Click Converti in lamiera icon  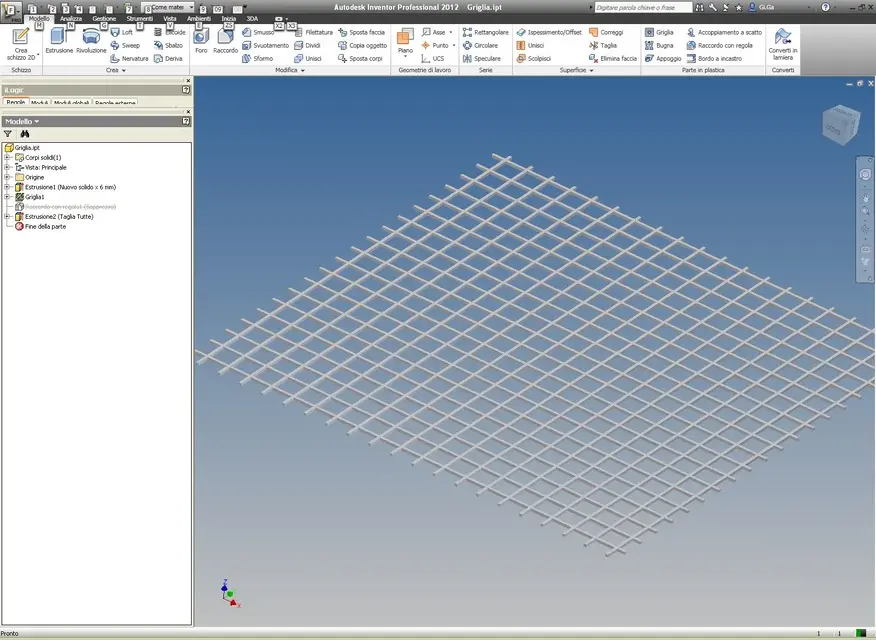tap(783, 36)
